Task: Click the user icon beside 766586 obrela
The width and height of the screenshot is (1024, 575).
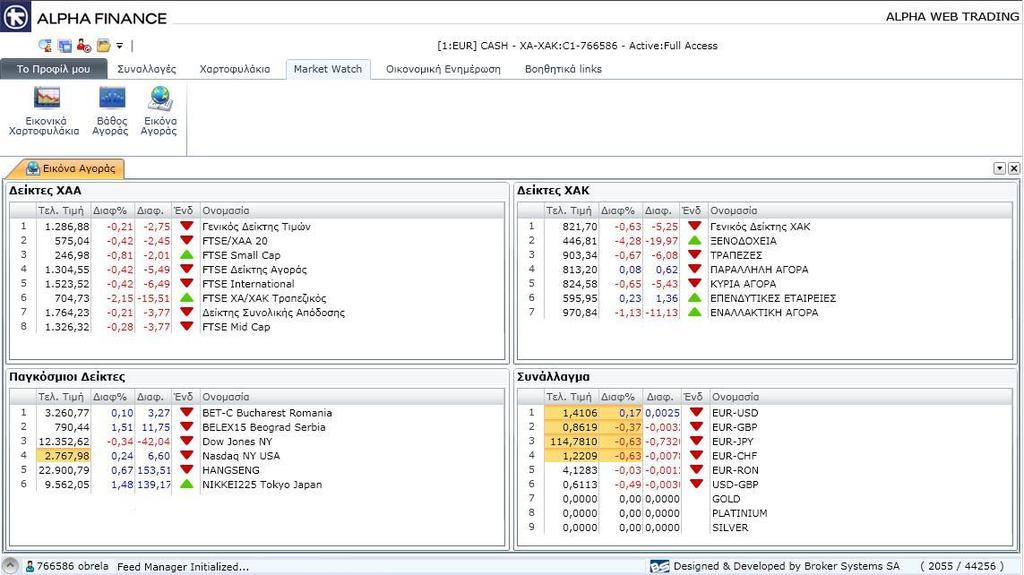Action: click(29, 567)
